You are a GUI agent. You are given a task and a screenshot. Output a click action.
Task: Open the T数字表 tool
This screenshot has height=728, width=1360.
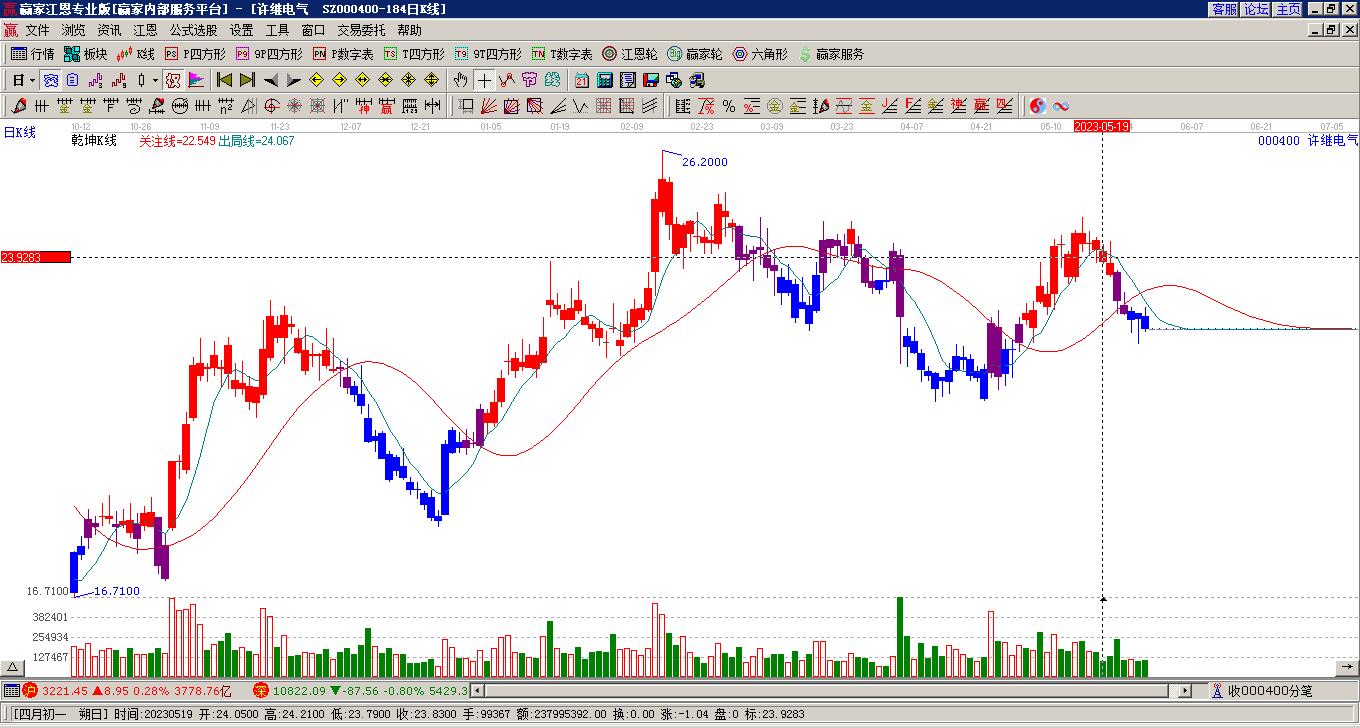(562, 54)
